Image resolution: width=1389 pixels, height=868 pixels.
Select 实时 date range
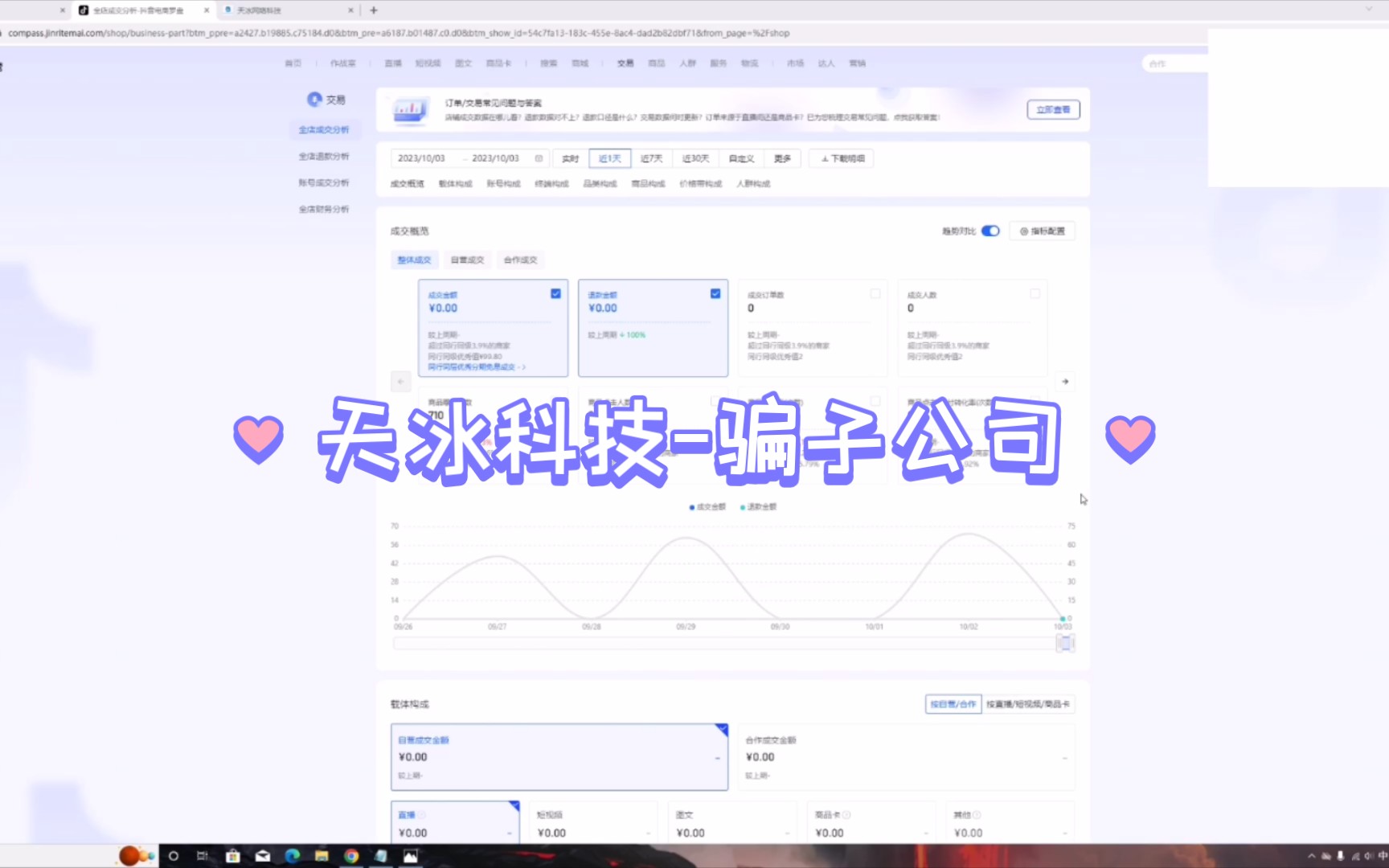tap(570, 158)
